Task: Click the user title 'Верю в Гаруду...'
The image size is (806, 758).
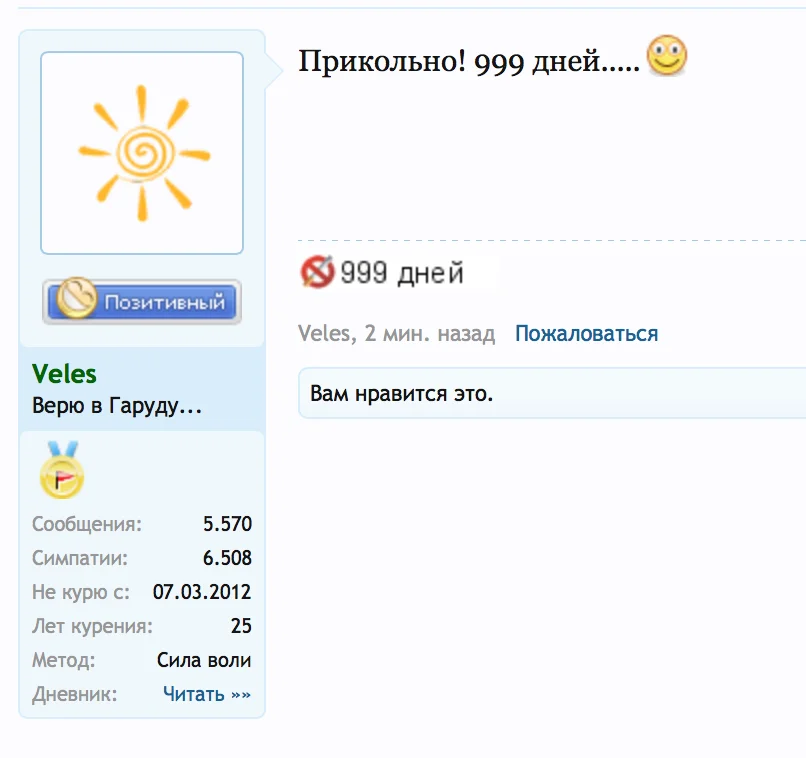Action: coord(117,405)
